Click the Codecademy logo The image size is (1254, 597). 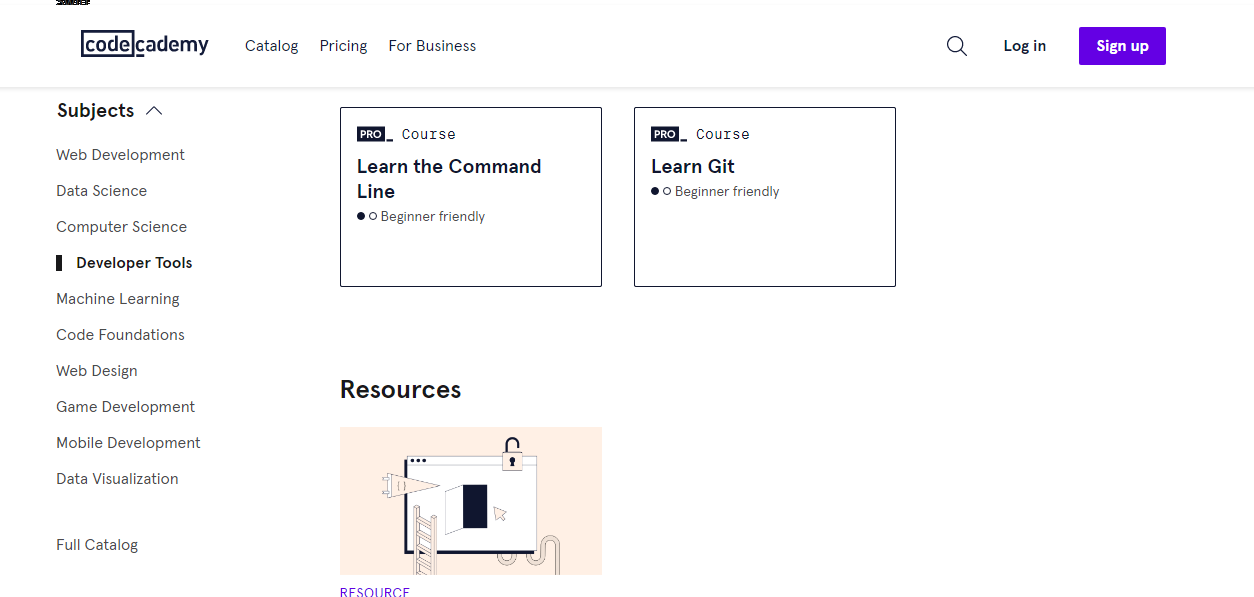tap(145, 44)
